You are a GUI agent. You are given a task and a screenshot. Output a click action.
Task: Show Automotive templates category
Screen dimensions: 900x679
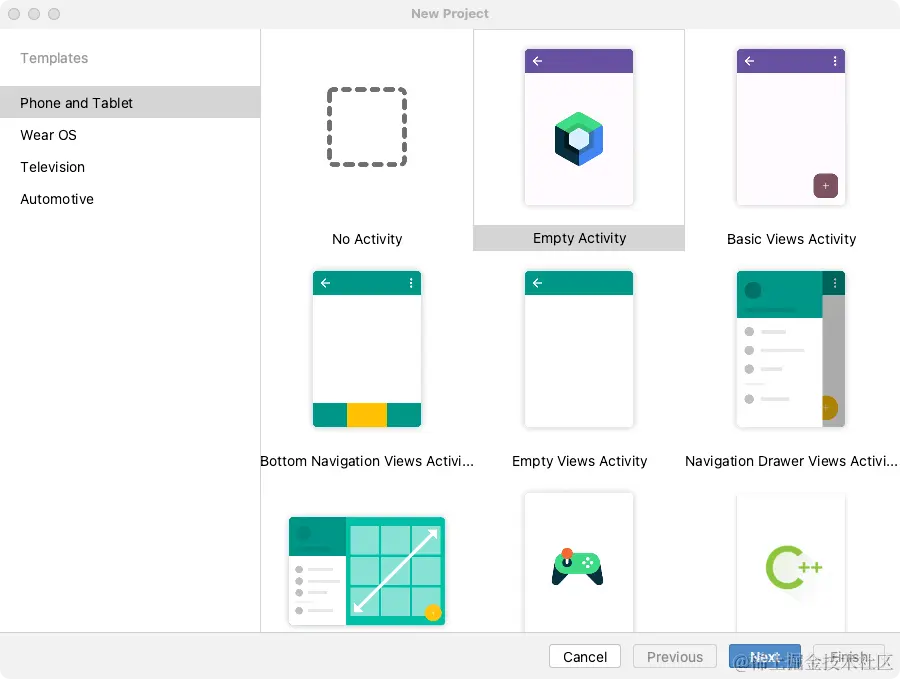tap(130, 199)
